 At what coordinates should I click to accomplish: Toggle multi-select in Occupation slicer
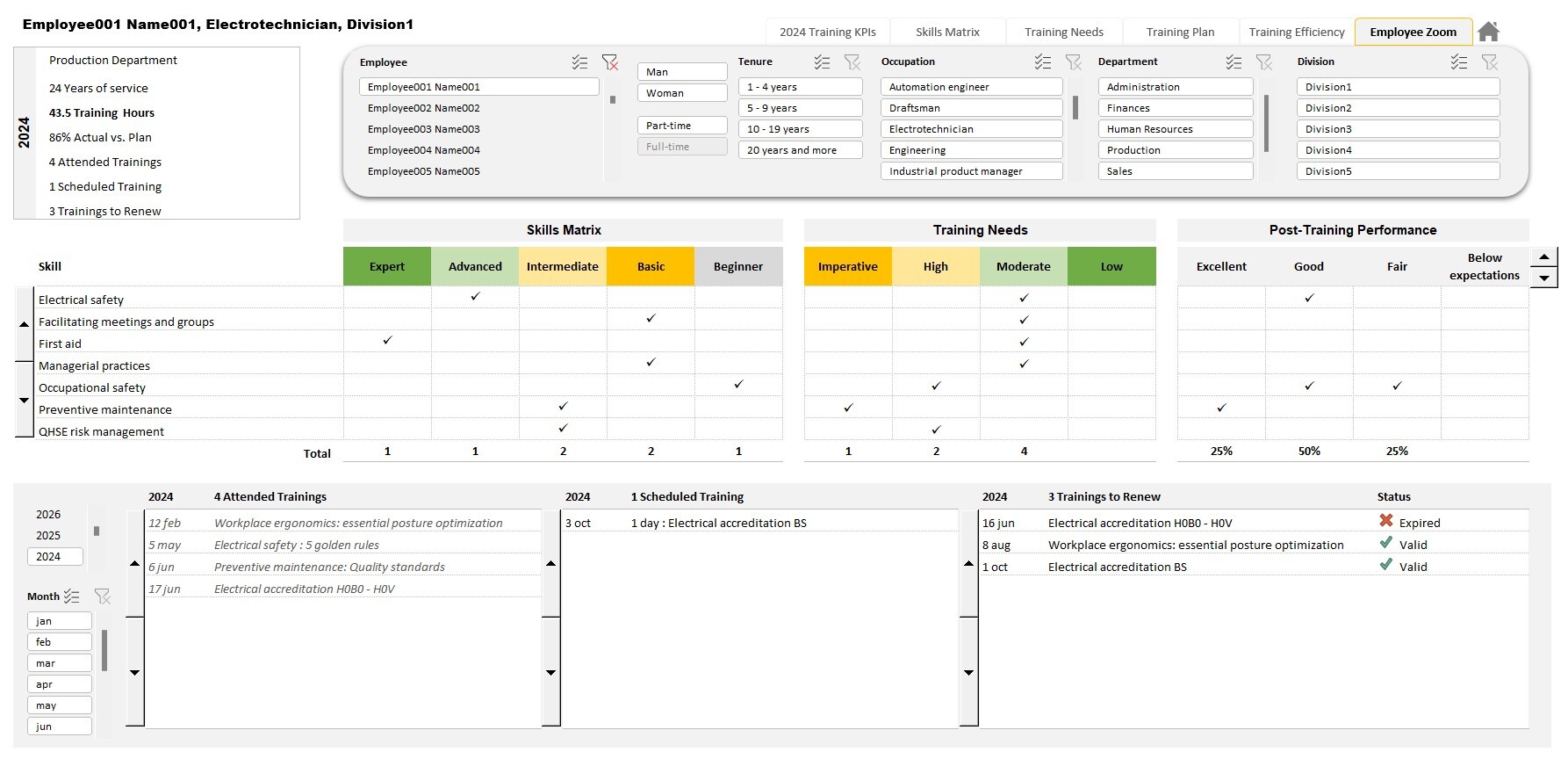click(1043, 62)
